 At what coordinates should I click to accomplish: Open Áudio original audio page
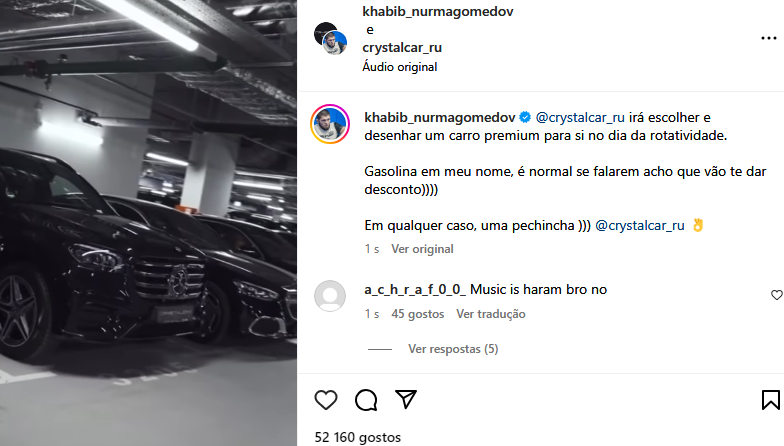(400, 67)
